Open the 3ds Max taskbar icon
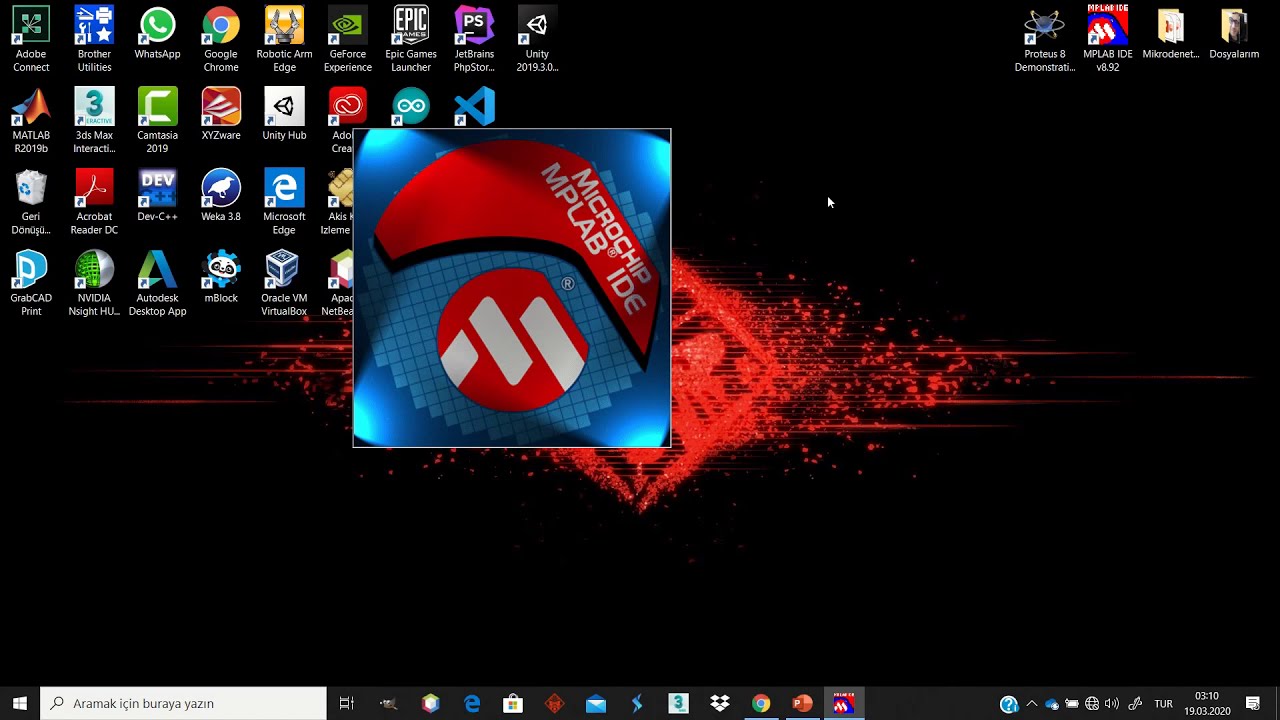 point(678,703)
